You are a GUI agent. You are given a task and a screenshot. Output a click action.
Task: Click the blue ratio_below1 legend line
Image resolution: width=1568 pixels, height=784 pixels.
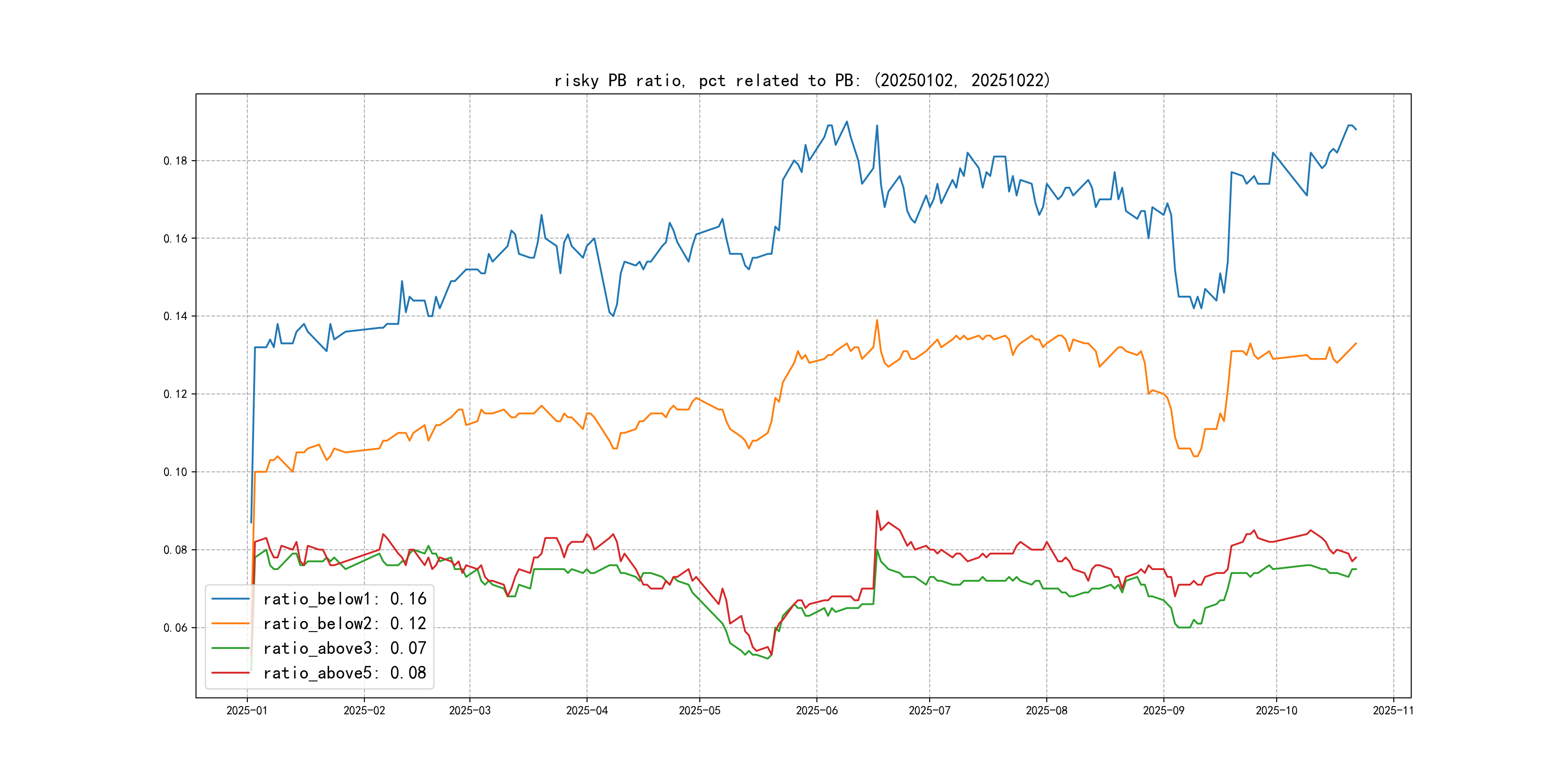(x=230, y=599)
